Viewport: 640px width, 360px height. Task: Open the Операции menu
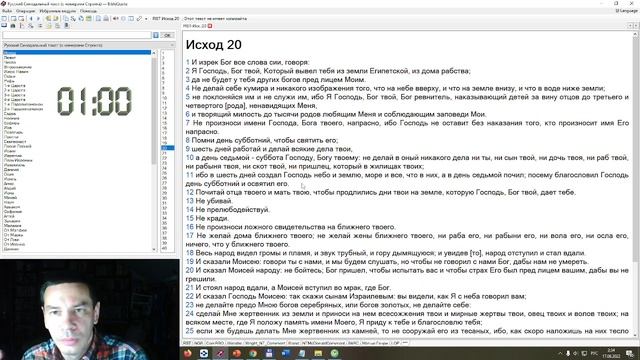coord(25,11)
